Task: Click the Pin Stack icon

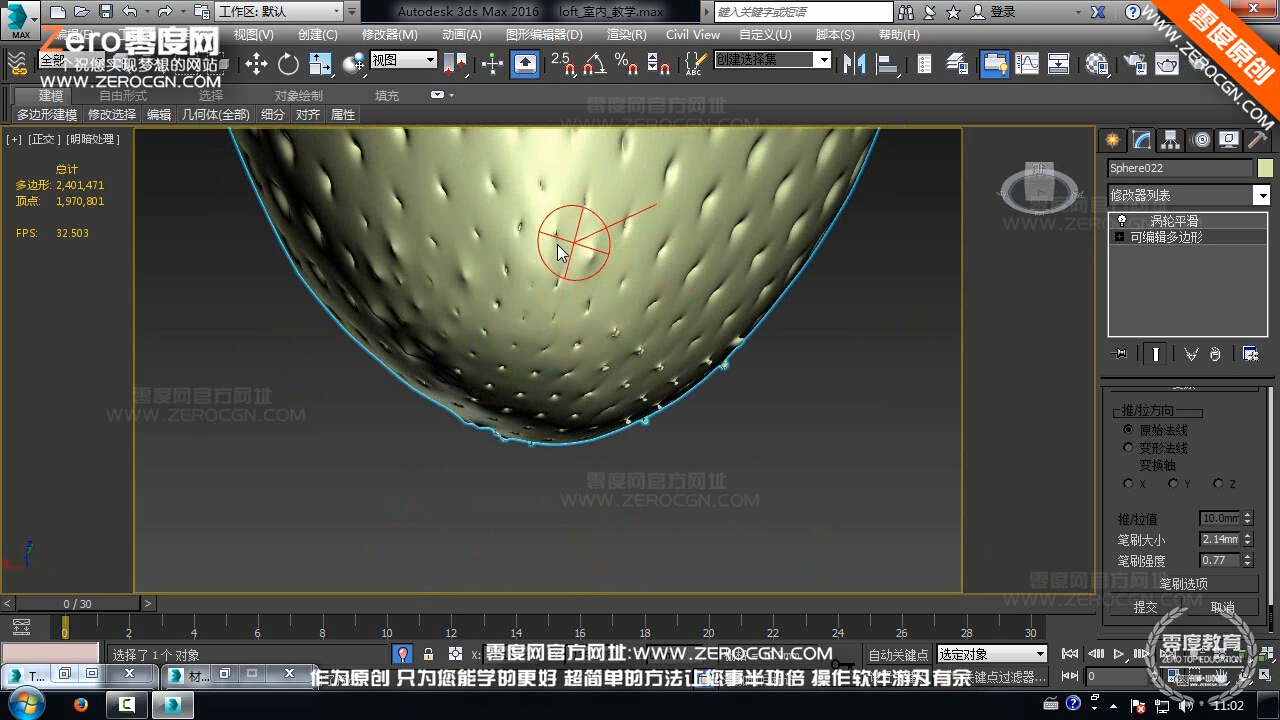Action: [x=1120, y=354]
